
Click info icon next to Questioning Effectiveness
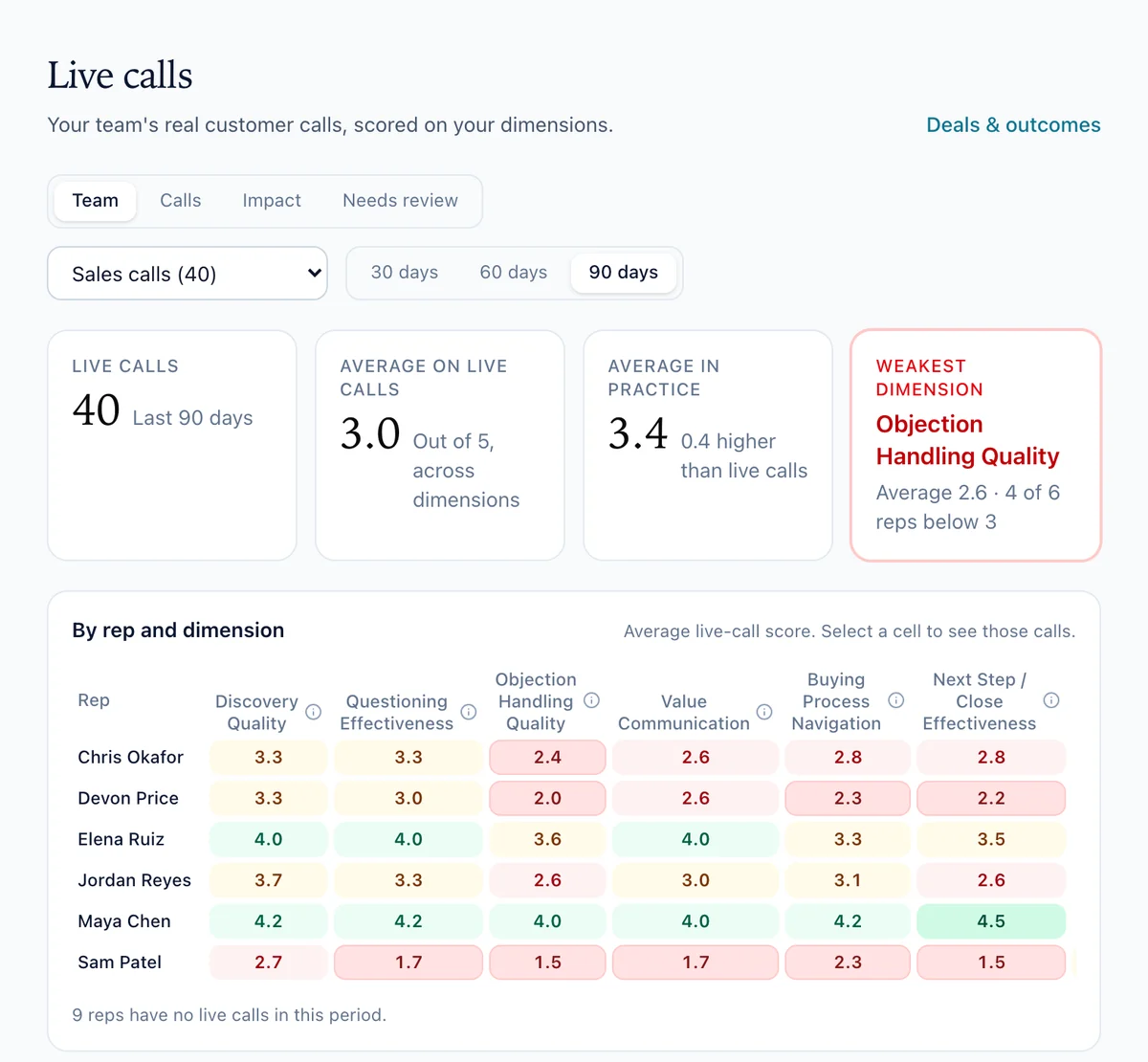point(469,712)
